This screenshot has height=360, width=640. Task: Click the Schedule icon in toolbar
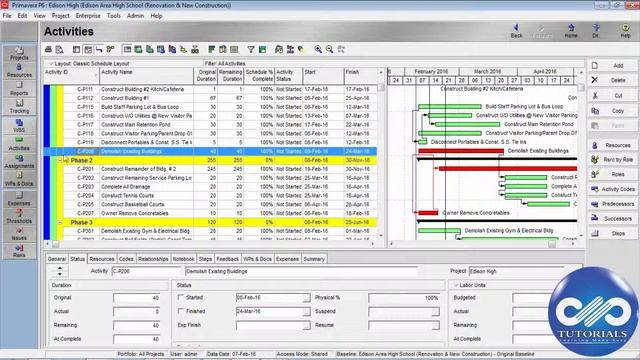pyautogui.click(x=279, y=49)
